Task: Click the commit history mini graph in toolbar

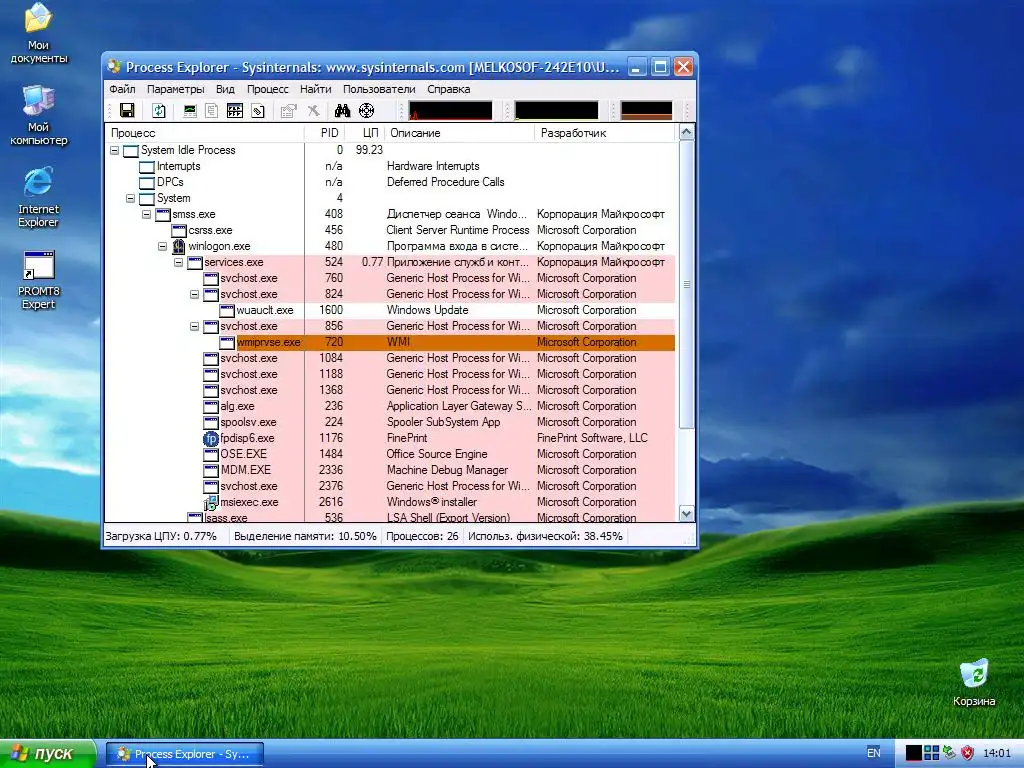Action: point(556,110)
